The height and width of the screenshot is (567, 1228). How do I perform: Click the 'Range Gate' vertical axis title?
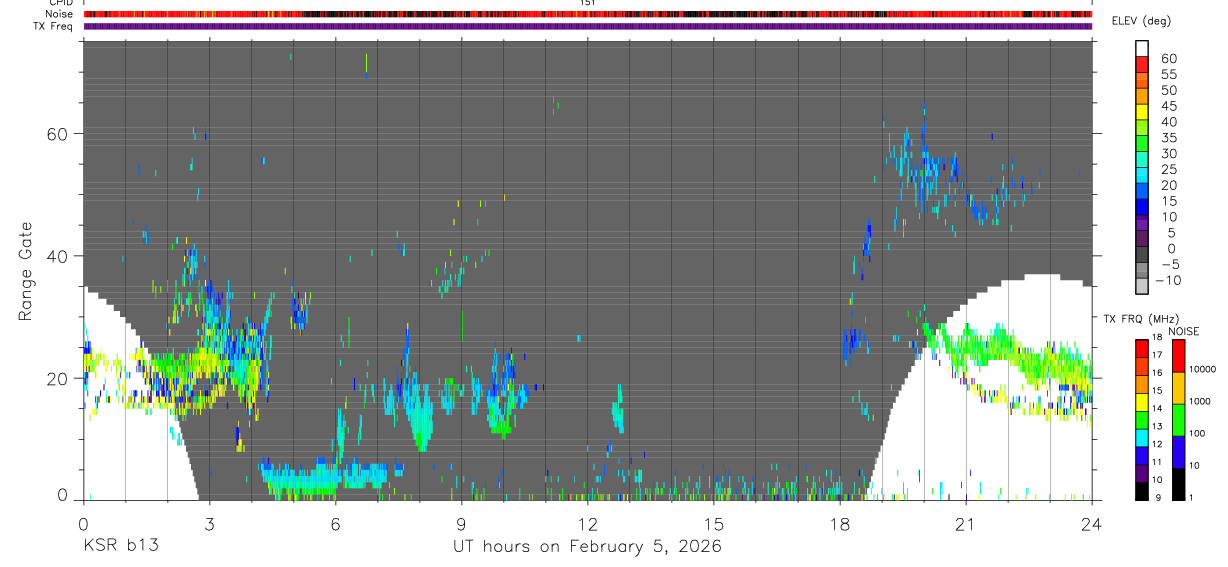pyautogui.click(x=25, y=270)
